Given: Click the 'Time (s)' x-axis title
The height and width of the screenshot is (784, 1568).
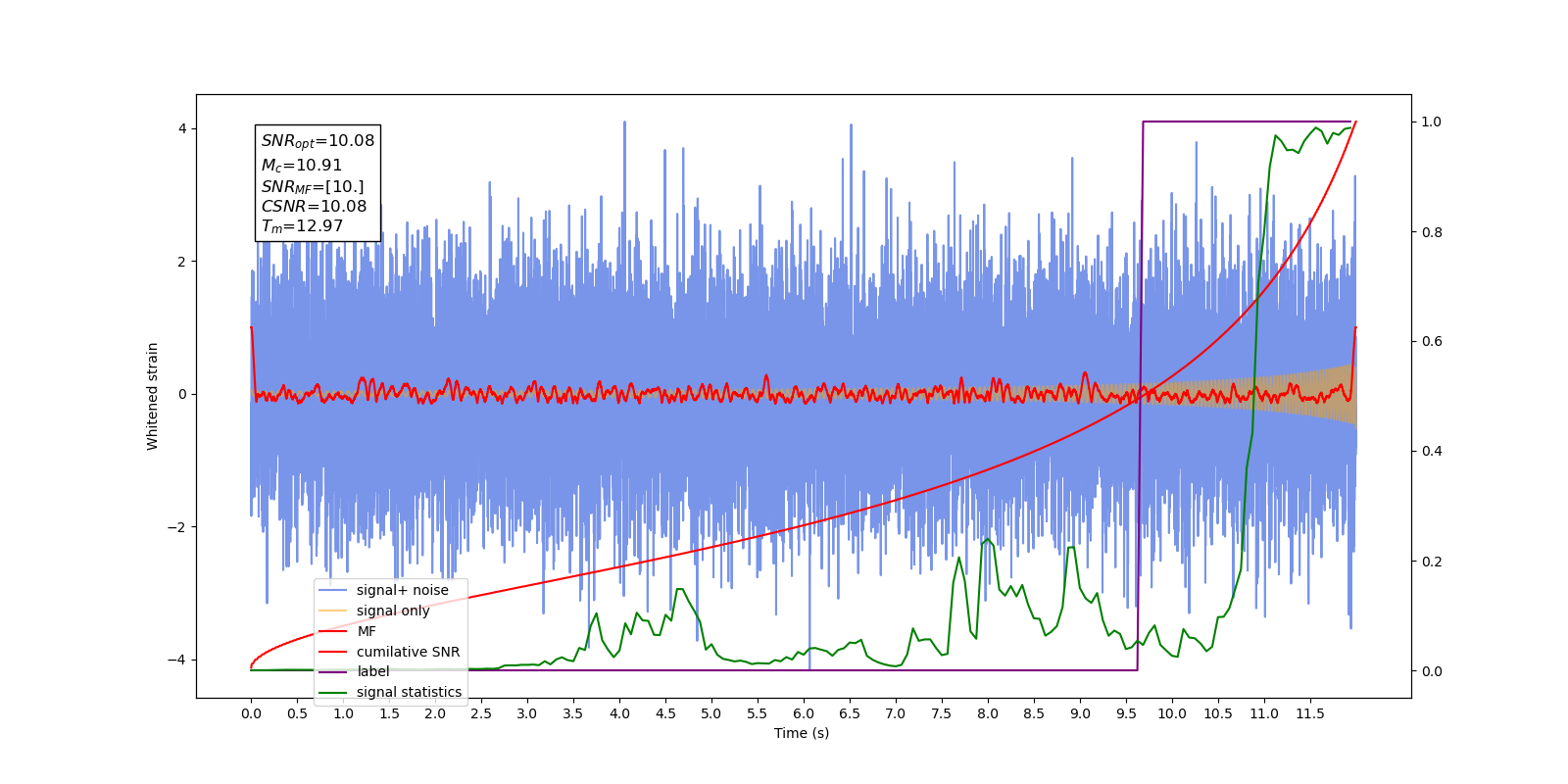Looking at the screenshot, I should click(802, 733).
